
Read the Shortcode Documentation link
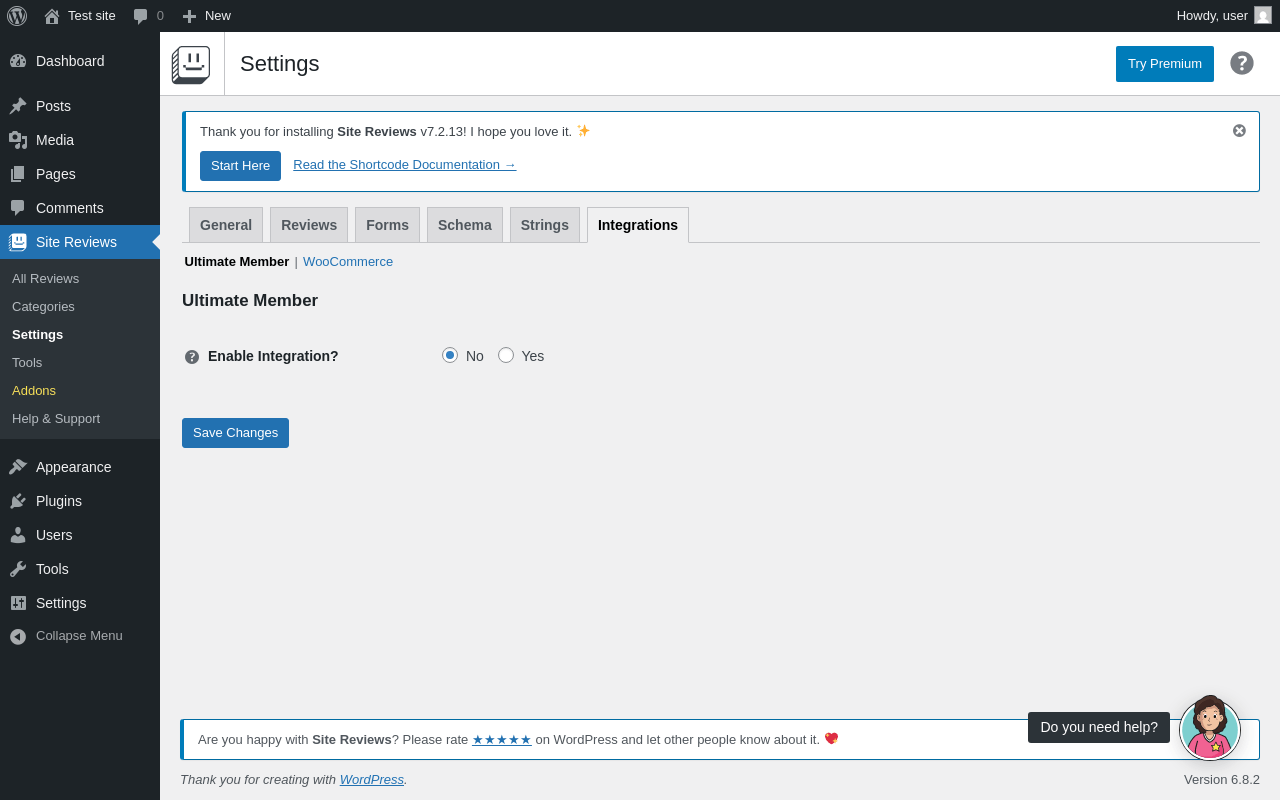click(x=405, y=164)
